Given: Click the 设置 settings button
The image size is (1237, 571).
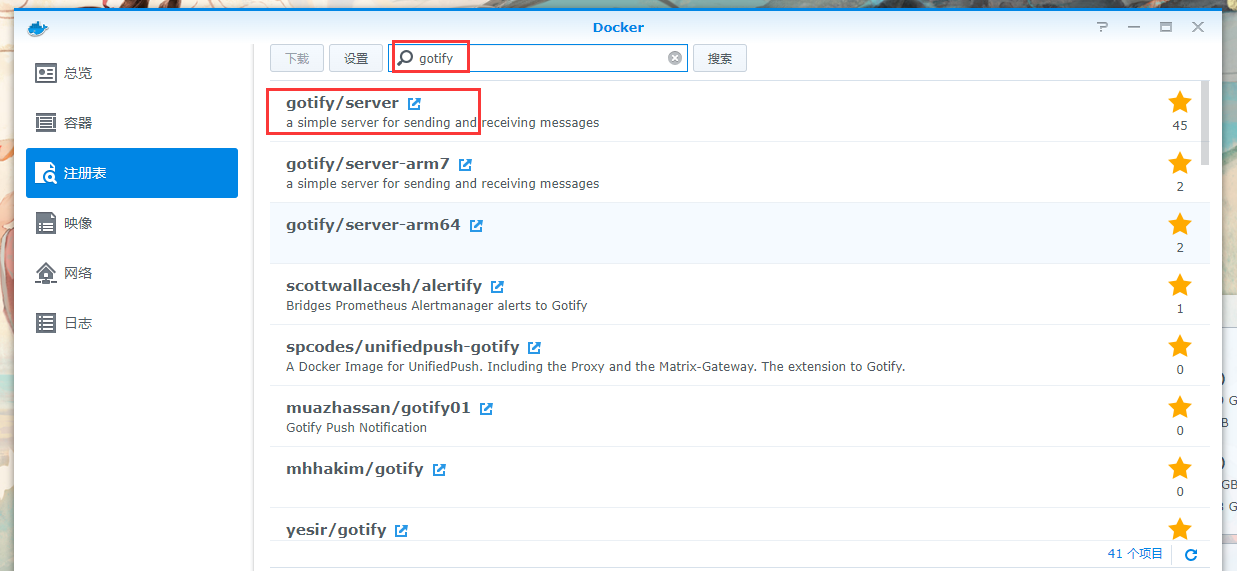Looking at the screenshot, I should 356,58.
